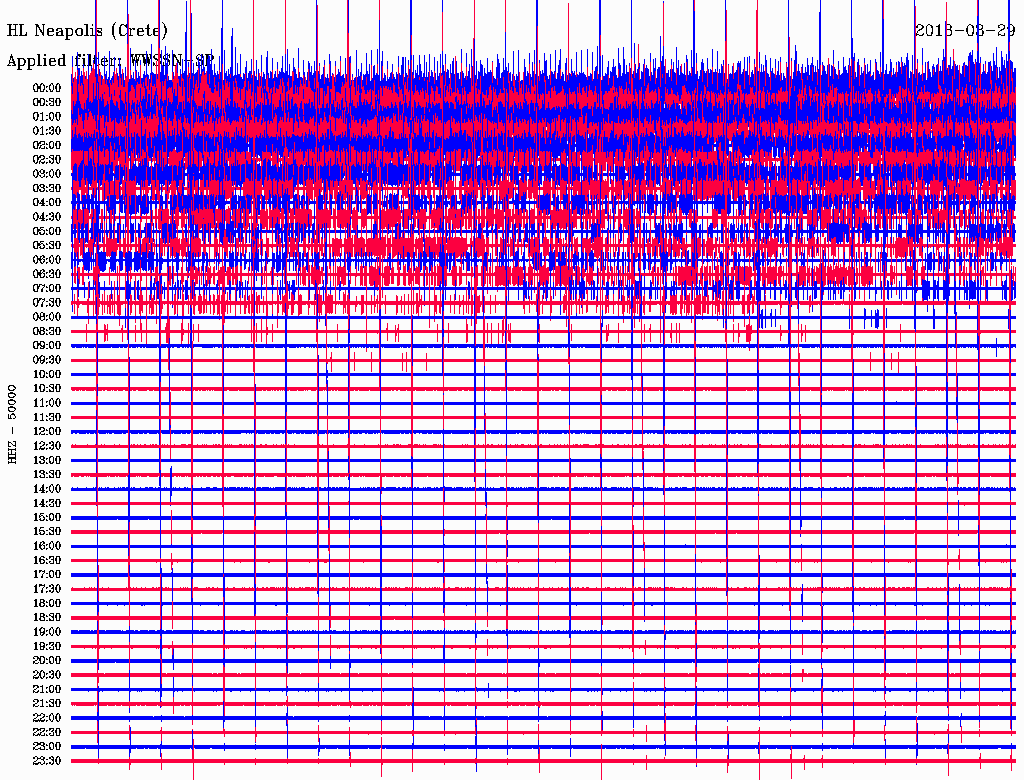Select the 00:00 time label

(47, 88)
